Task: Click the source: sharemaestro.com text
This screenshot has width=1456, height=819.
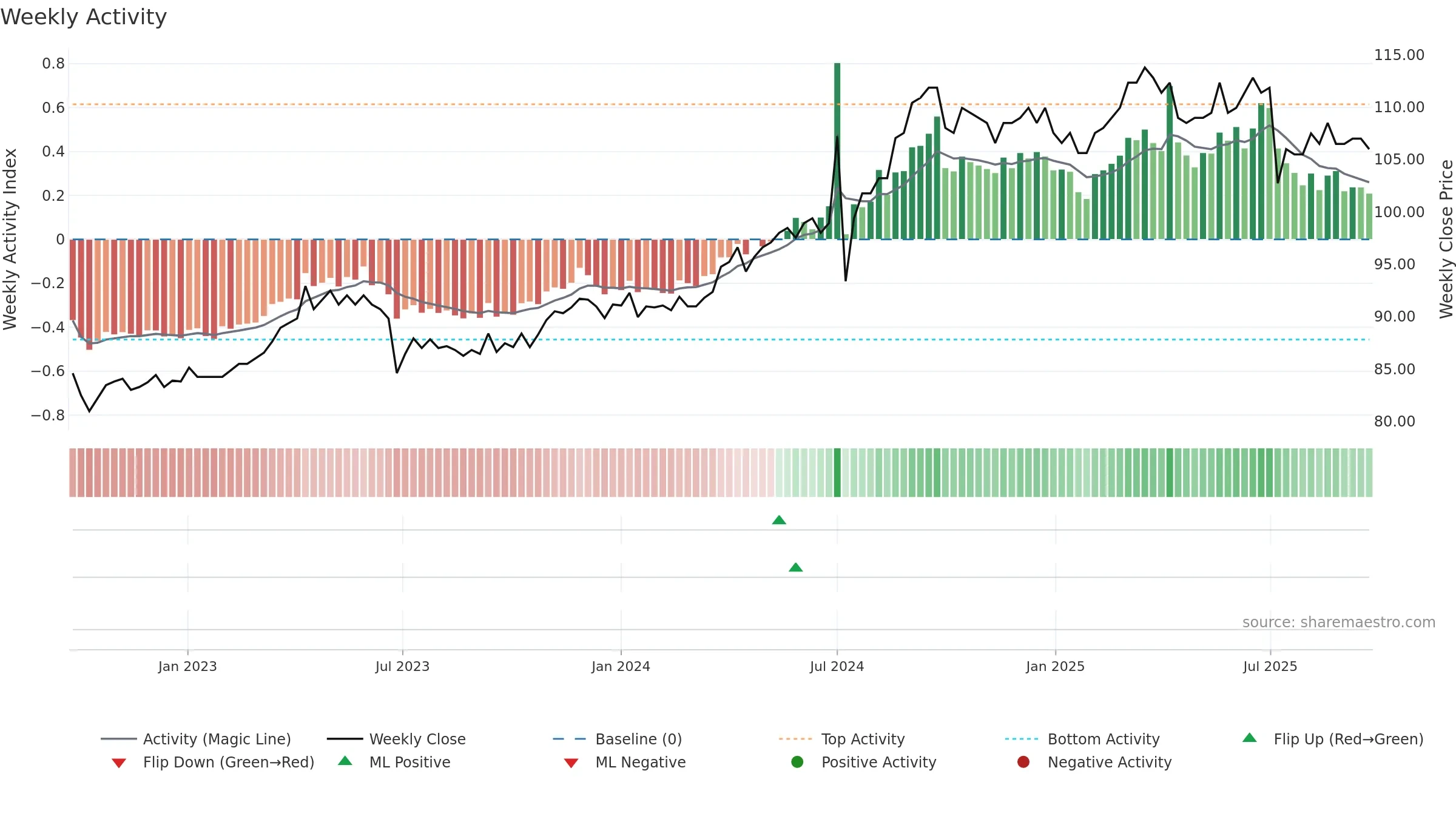Action: [x=1339, y=622]
